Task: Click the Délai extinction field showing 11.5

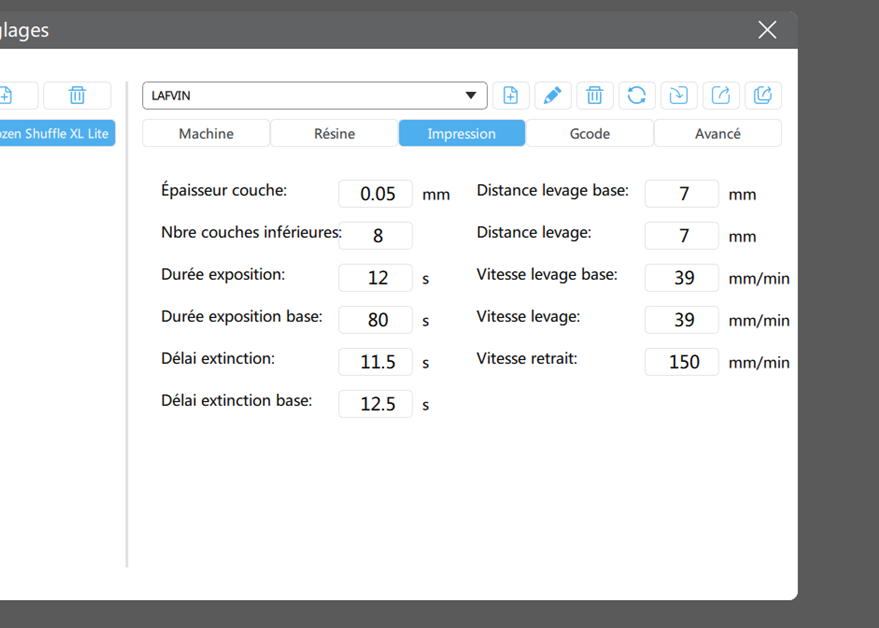Action: [376, 362]
